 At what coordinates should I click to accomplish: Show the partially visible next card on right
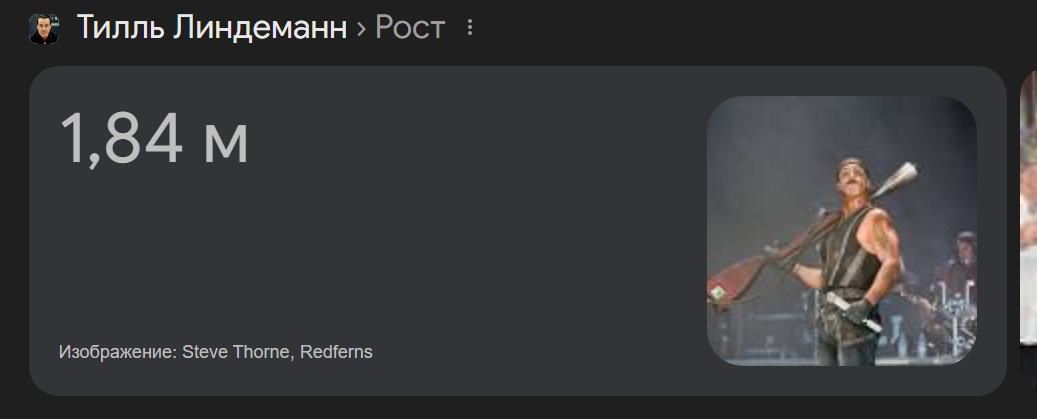pyautogui.click(x=1028, y=208)
